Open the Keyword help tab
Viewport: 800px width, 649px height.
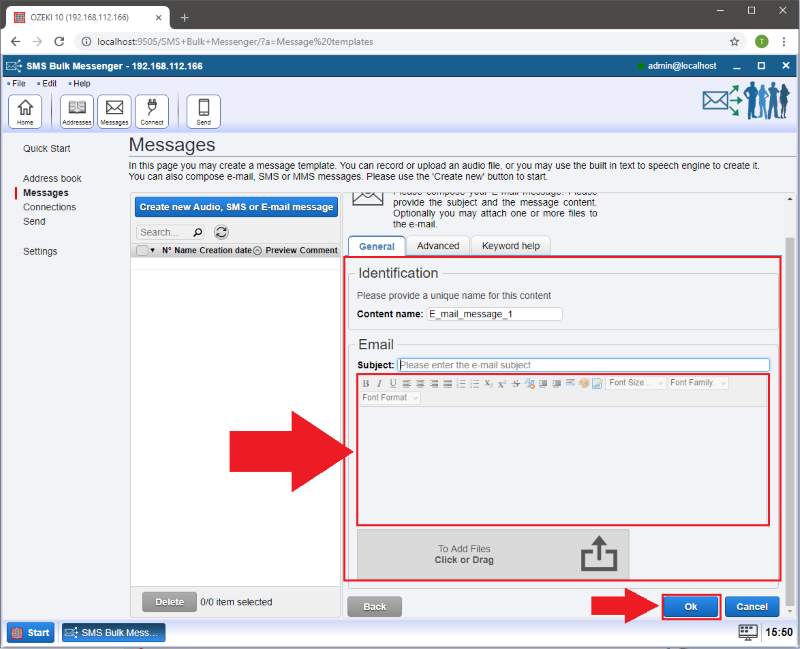point(511,246)
